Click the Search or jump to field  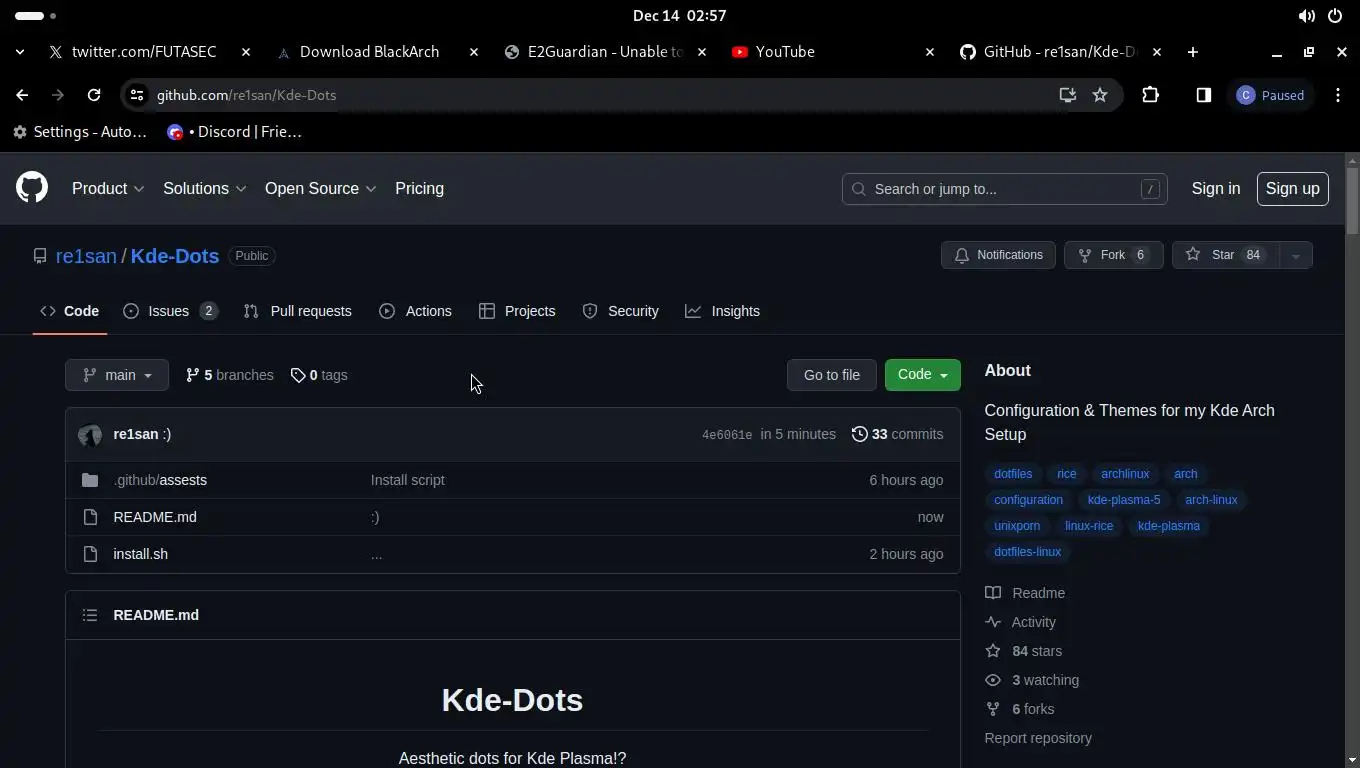(x=1005, y=189)
